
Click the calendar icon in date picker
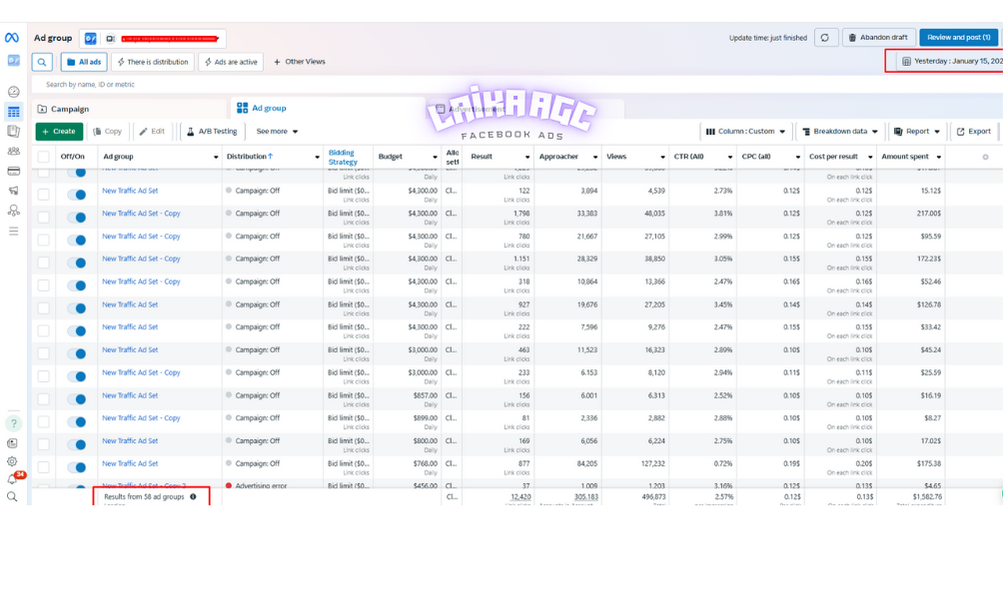(x=906, y=61)
